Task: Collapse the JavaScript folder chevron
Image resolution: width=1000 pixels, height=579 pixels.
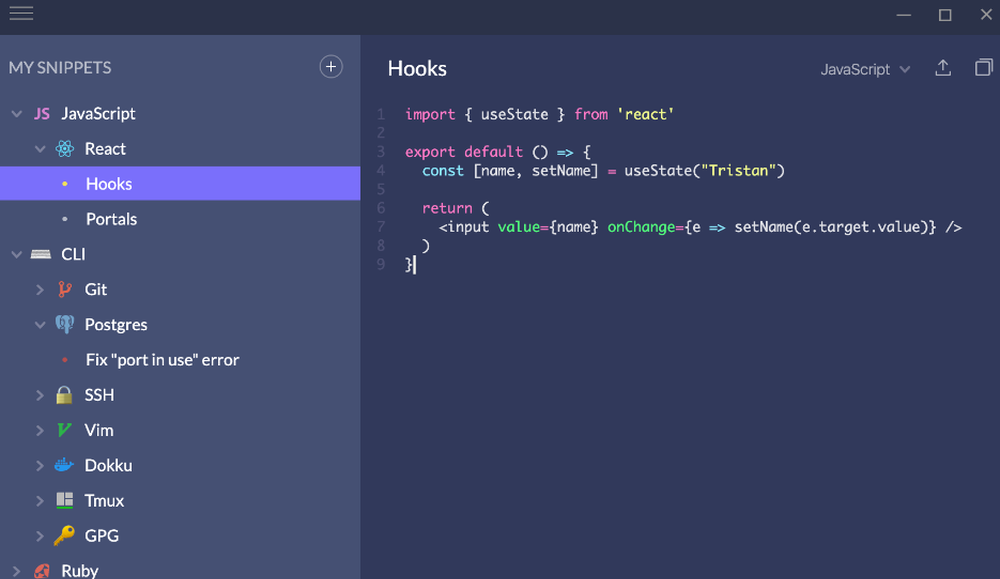Action: (x=17, y=114)
